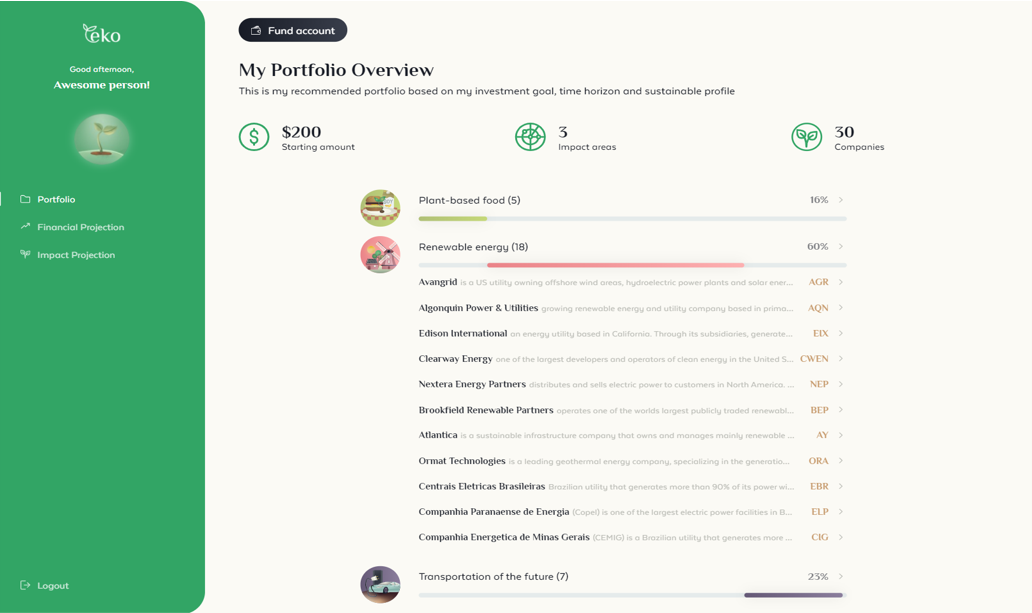The width and height of the screenshot is (1032, 613).
Task: Click the BEP ticker symbol
Action: coord(819,410)
